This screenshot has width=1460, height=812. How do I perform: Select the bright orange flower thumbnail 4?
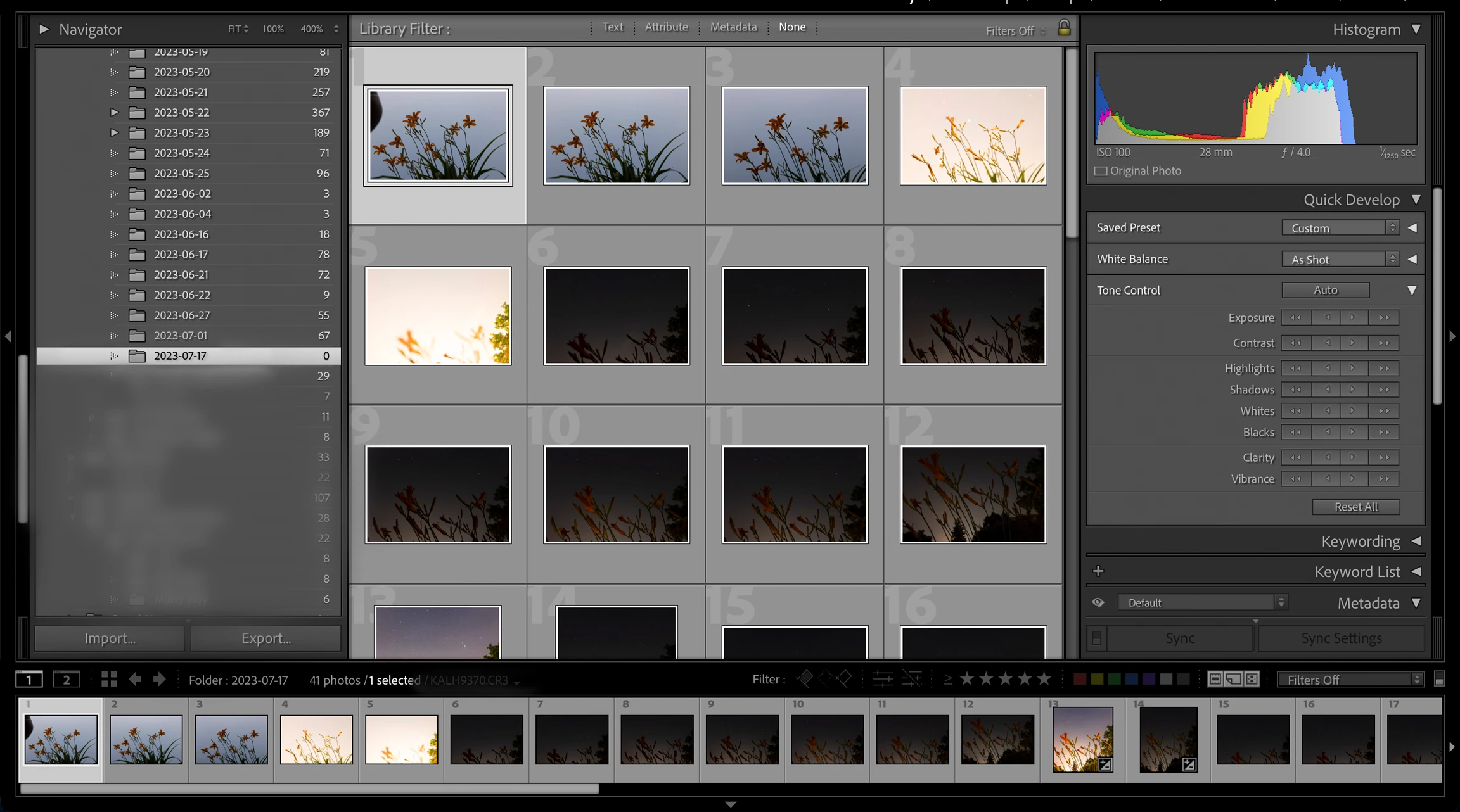[x=973, y=136]
